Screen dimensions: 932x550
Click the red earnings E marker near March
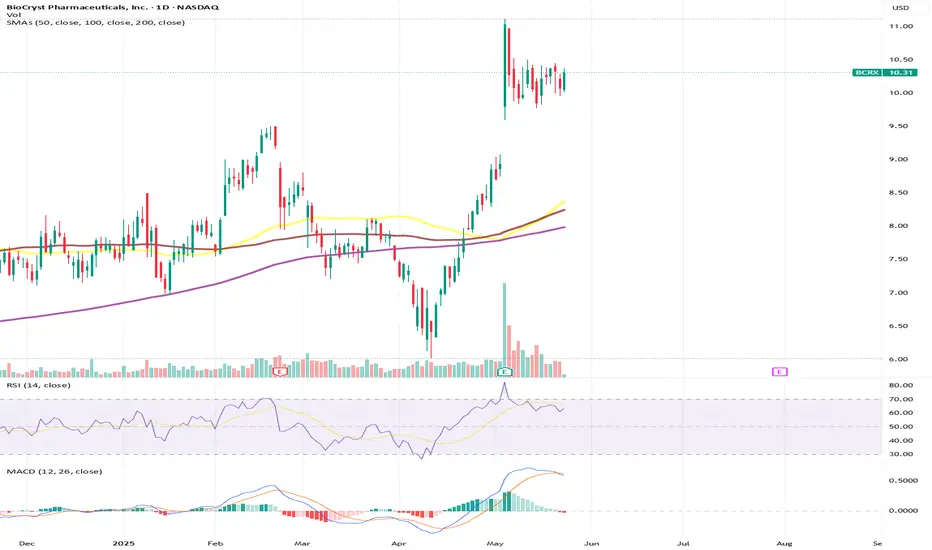tap(279, 372)
